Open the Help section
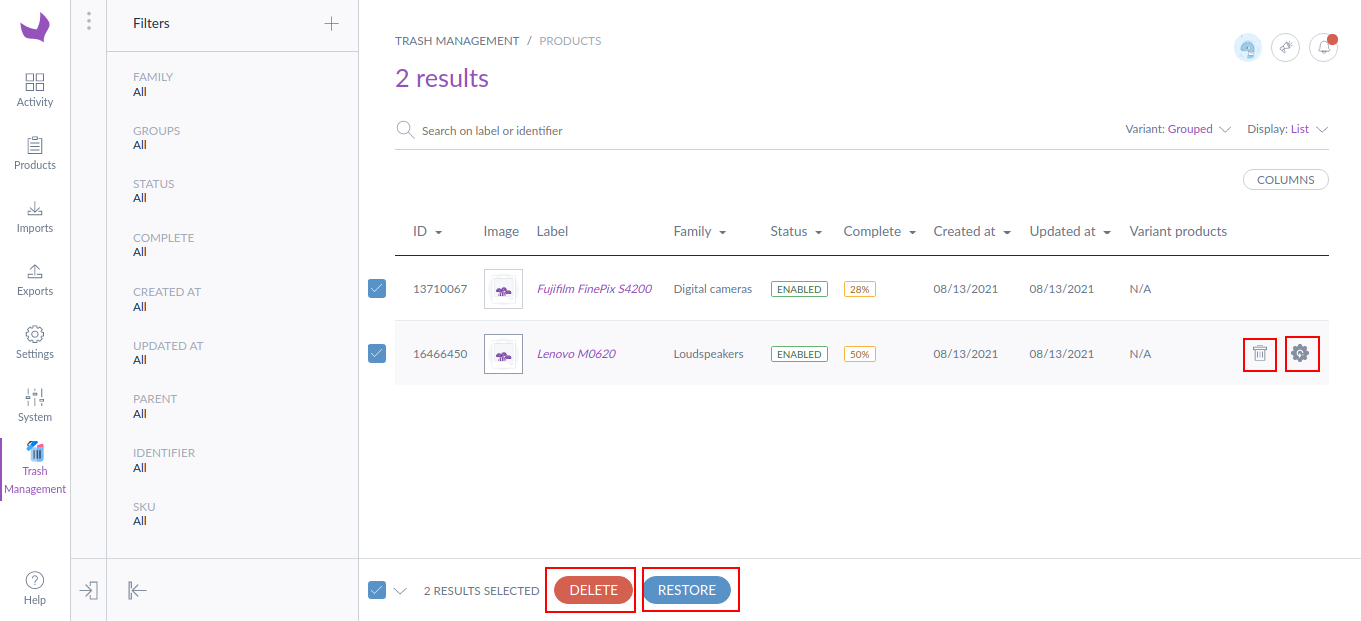 click(x=35, y=588)
